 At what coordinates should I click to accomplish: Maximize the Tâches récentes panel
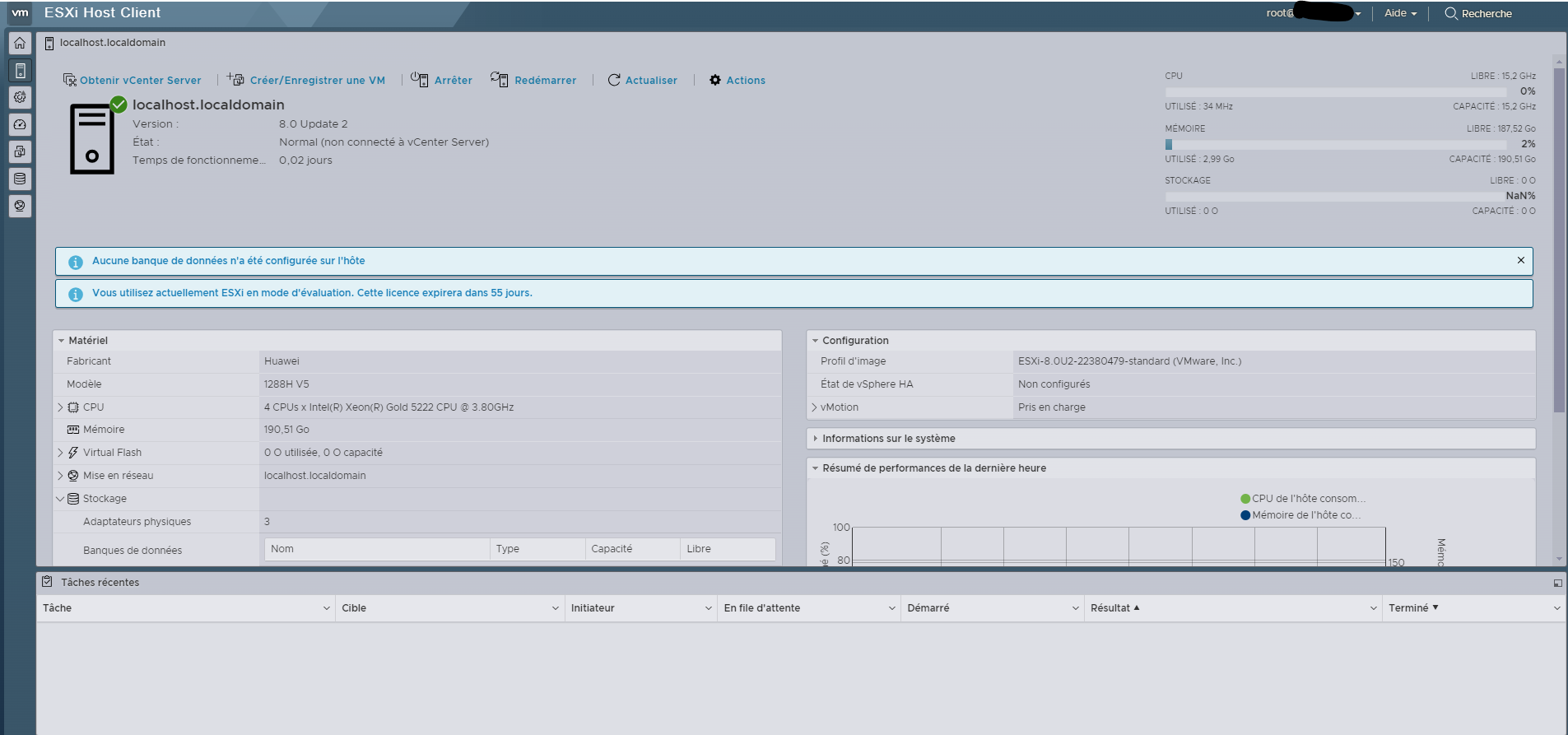click(1557, 583)
